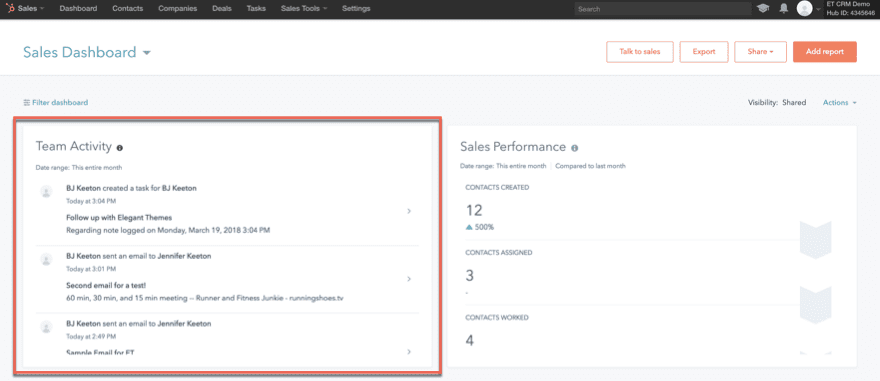
Task: Click the Sales Performance info icon
Action: pyautogui.click(x=574, y=148)
